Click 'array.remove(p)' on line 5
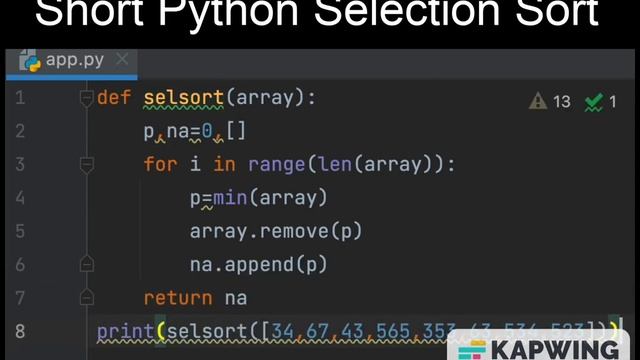This screenshot has height=360, width=640. click(x=276, y=231)
